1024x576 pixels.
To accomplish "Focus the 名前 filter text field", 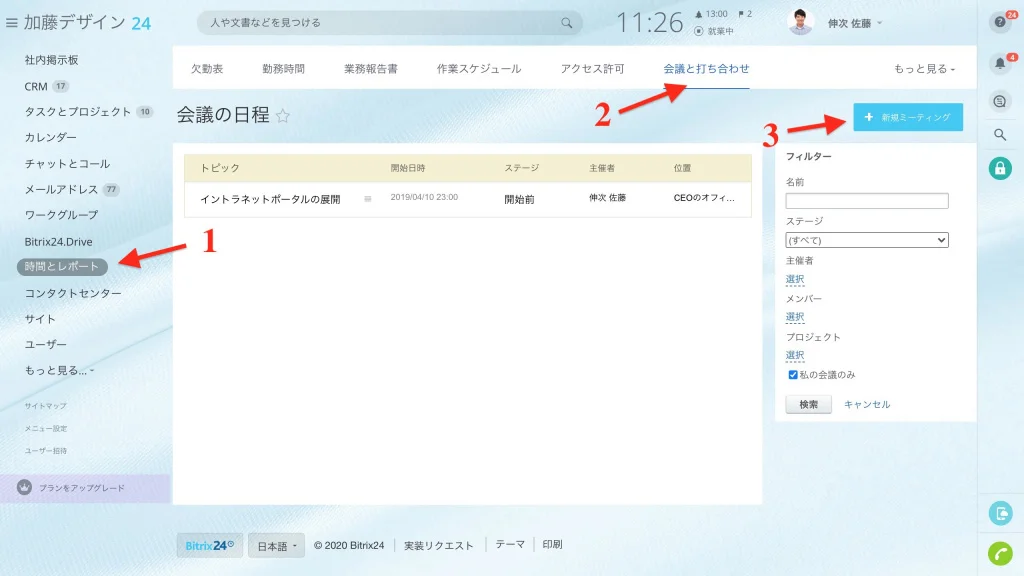I will (x=867, y=200).
